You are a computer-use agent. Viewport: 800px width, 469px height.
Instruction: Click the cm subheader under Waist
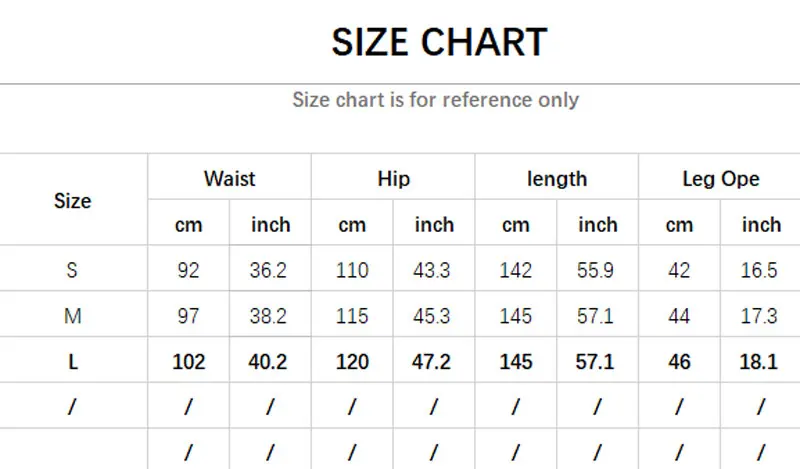pyautogui.click(x=188, y=225)
